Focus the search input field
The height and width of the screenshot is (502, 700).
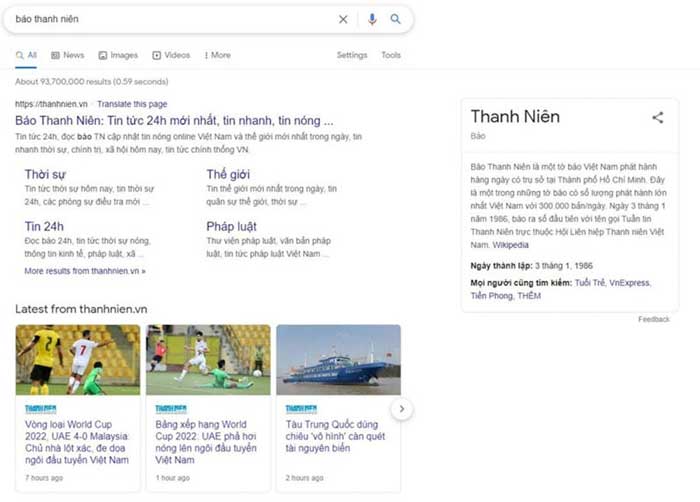(172, 19)
